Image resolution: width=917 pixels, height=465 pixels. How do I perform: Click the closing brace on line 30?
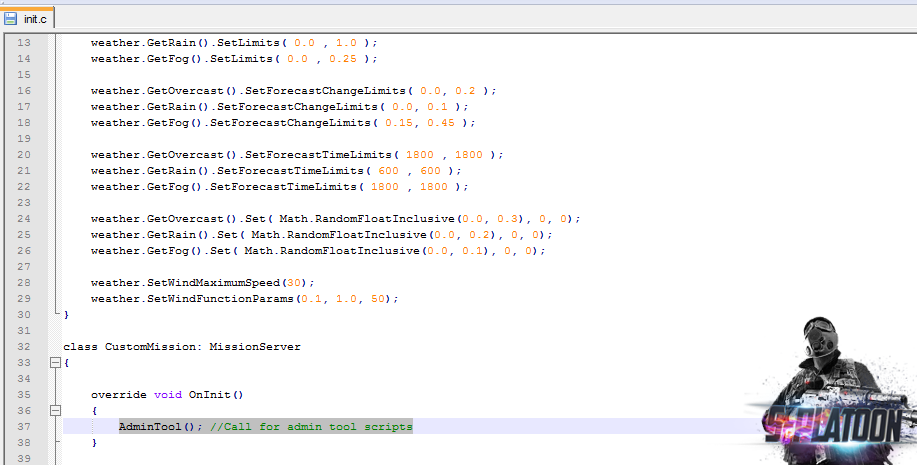click(x=66, y=315)
